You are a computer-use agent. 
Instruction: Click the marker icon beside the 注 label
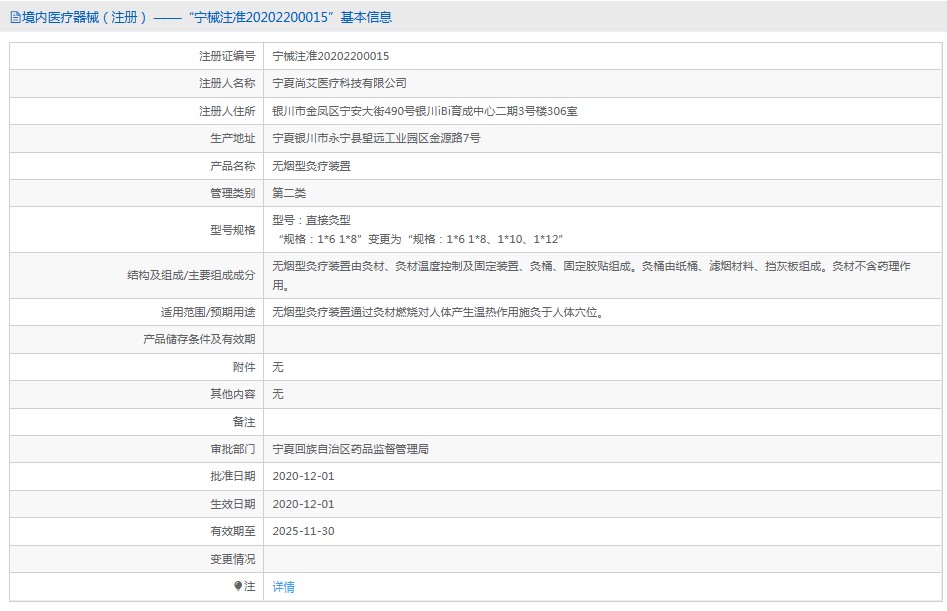(x=238, y=586)
